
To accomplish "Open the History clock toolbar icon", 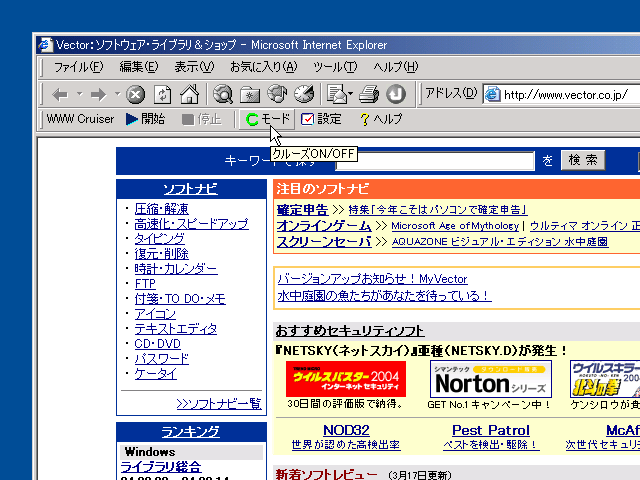I will point(304,94).
